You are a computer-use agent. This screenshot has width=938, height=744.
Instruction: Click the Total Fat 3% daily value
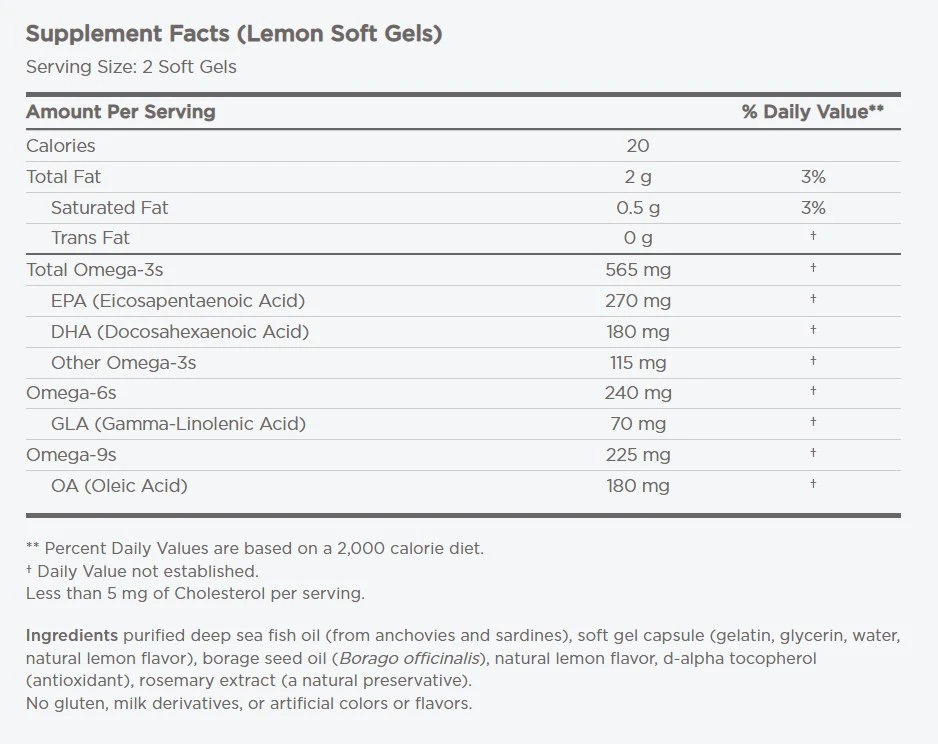pos(813,176)
